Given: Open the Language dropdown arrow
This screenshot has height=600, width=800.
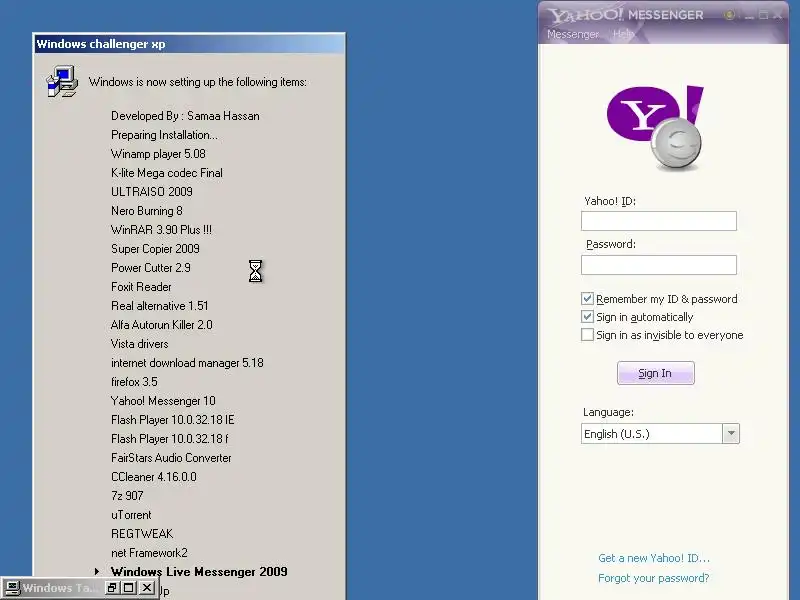Looking at the screenshot, I should (x=731, y=434).
